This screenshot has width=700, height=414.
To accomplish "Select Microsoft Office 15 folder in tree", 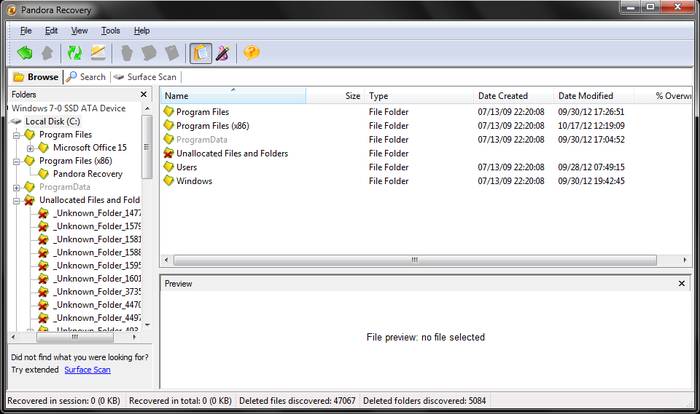I will [x=90, y=147].
